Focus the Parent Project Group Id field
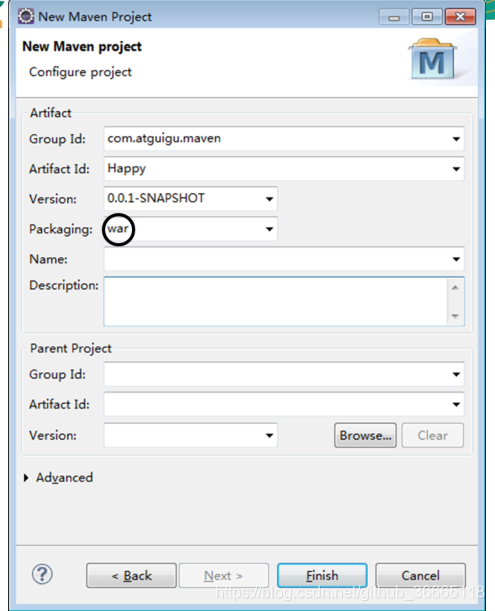 (x=284, y=374)
